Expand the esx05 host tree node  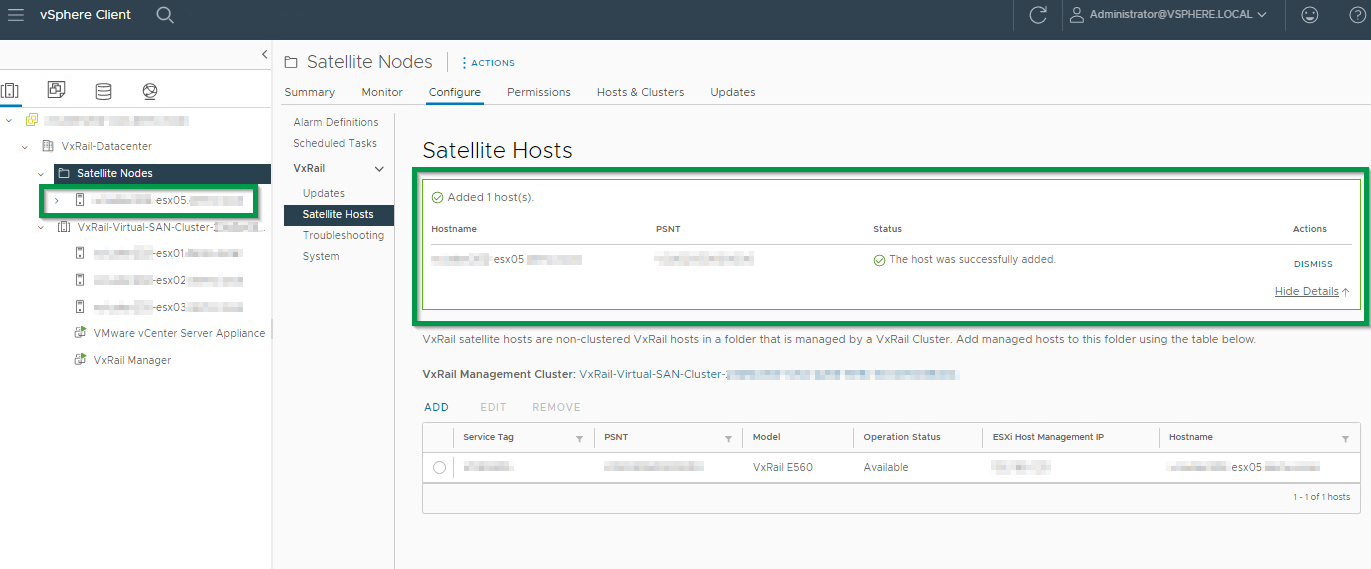point(56,200)
